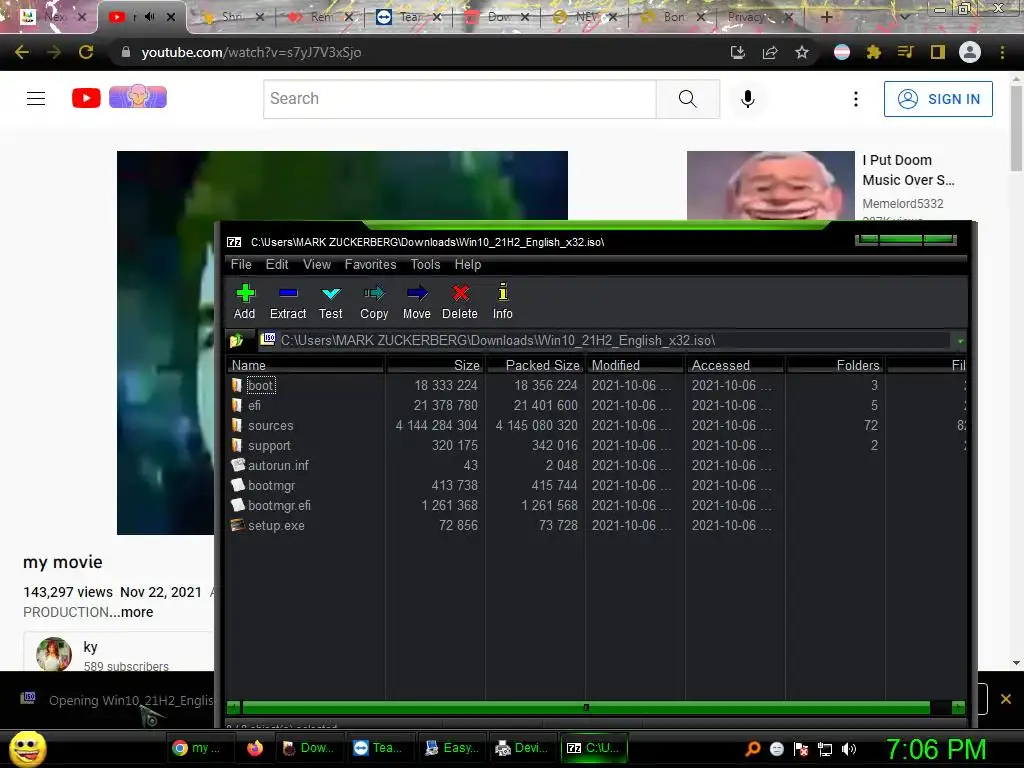Mute the YouTube tab audio

150,17
